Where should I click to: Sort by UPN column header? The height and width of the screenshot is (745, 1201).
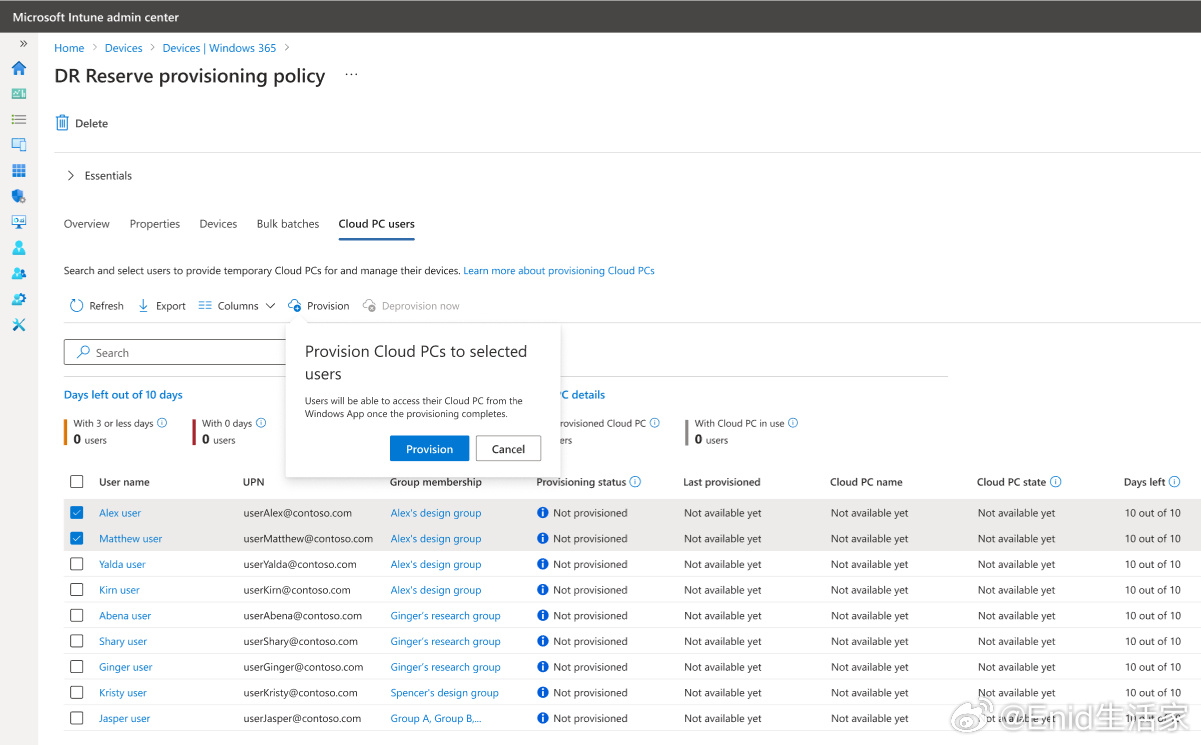[254, 482]
